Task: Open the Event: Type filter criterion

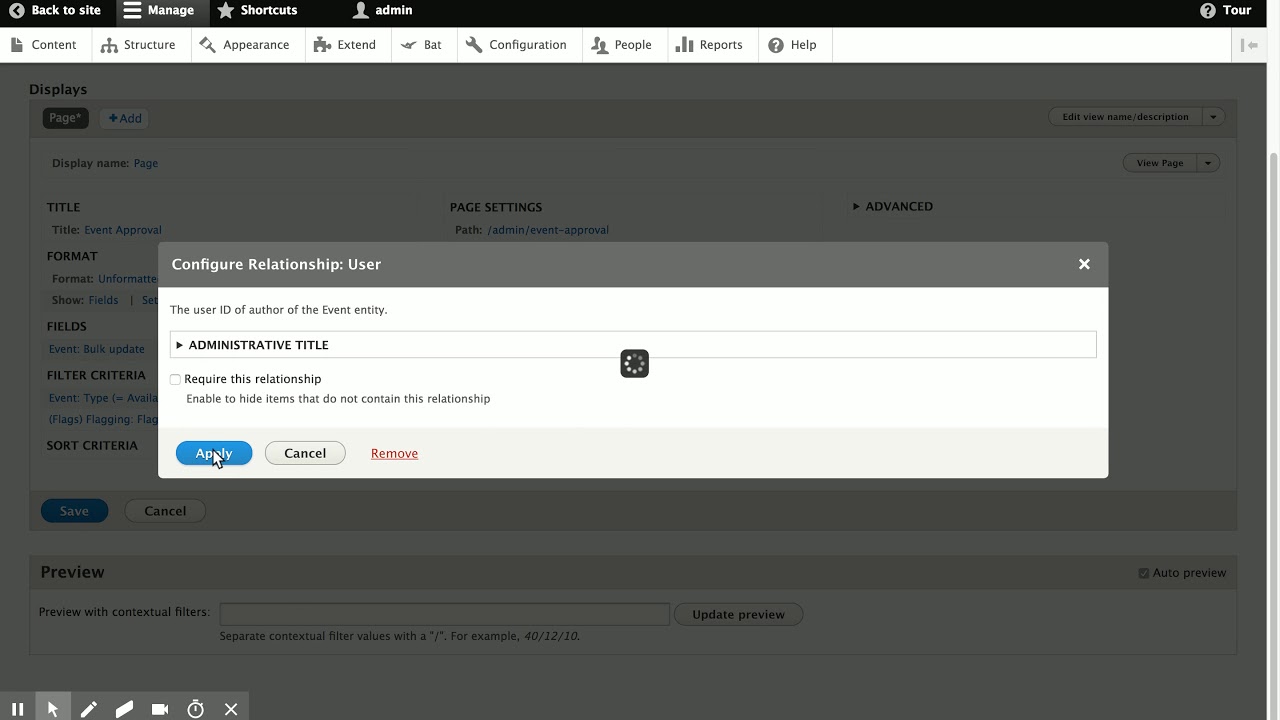Action: (103, 398)
